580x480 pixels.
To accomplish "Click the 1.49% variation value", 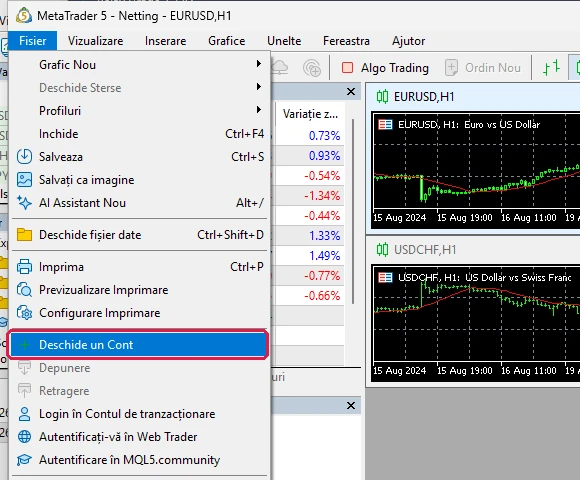I will click(x=324, y=256).
